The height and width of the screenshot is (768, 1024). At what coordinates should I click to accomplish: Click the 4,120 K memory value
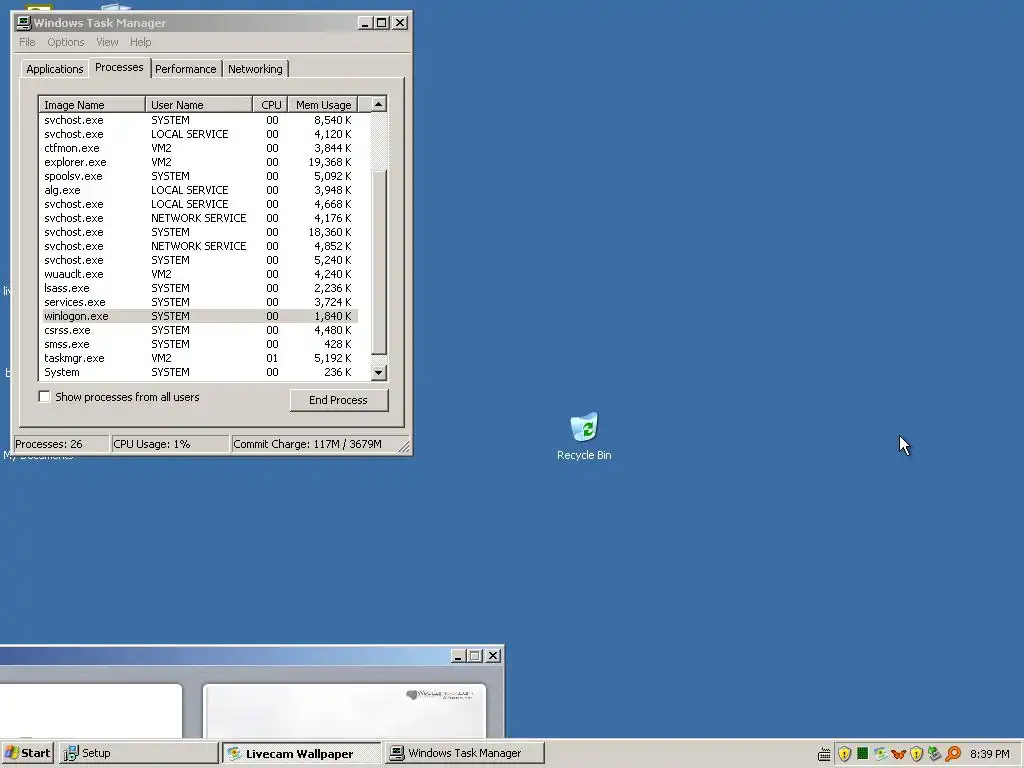pyautogui.click(x=332, y=134)
